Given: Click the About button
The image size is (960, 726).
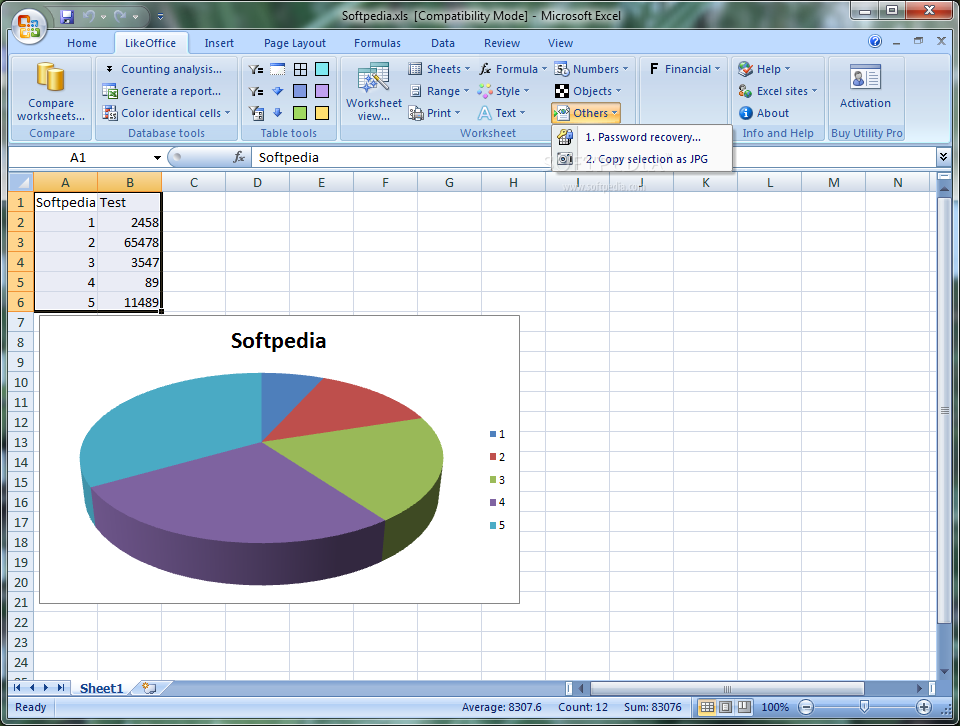Looking at the screenshot, I should pos(763,113).
